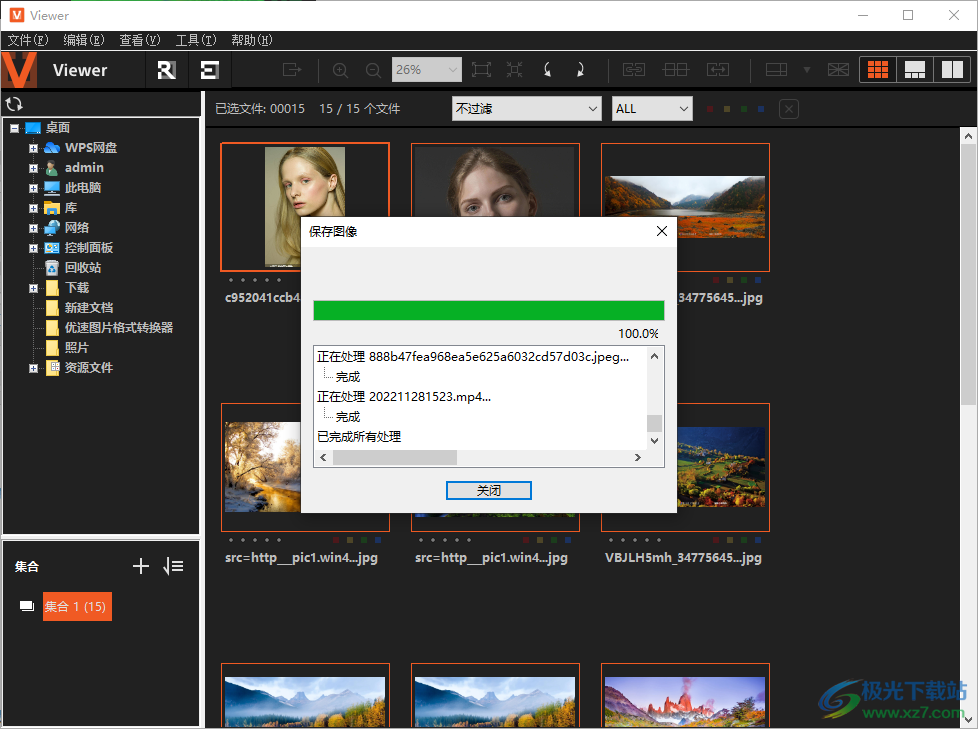Rotate image clockwise
The width and height of the screenshot is (978, 729).
[580, 70]
